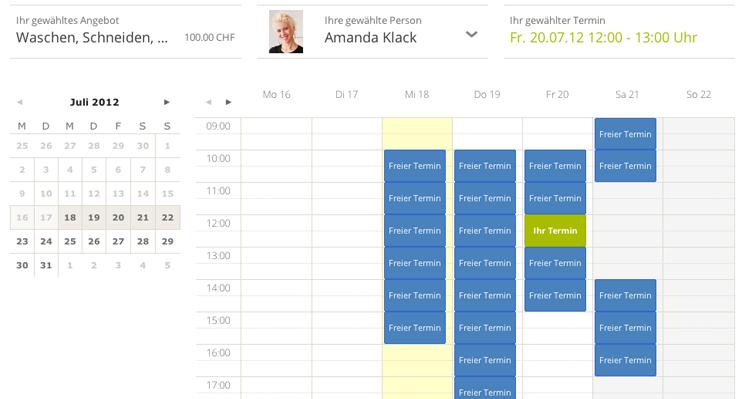
Task: Click the selected appointment time text
Action: pos(603,37)
